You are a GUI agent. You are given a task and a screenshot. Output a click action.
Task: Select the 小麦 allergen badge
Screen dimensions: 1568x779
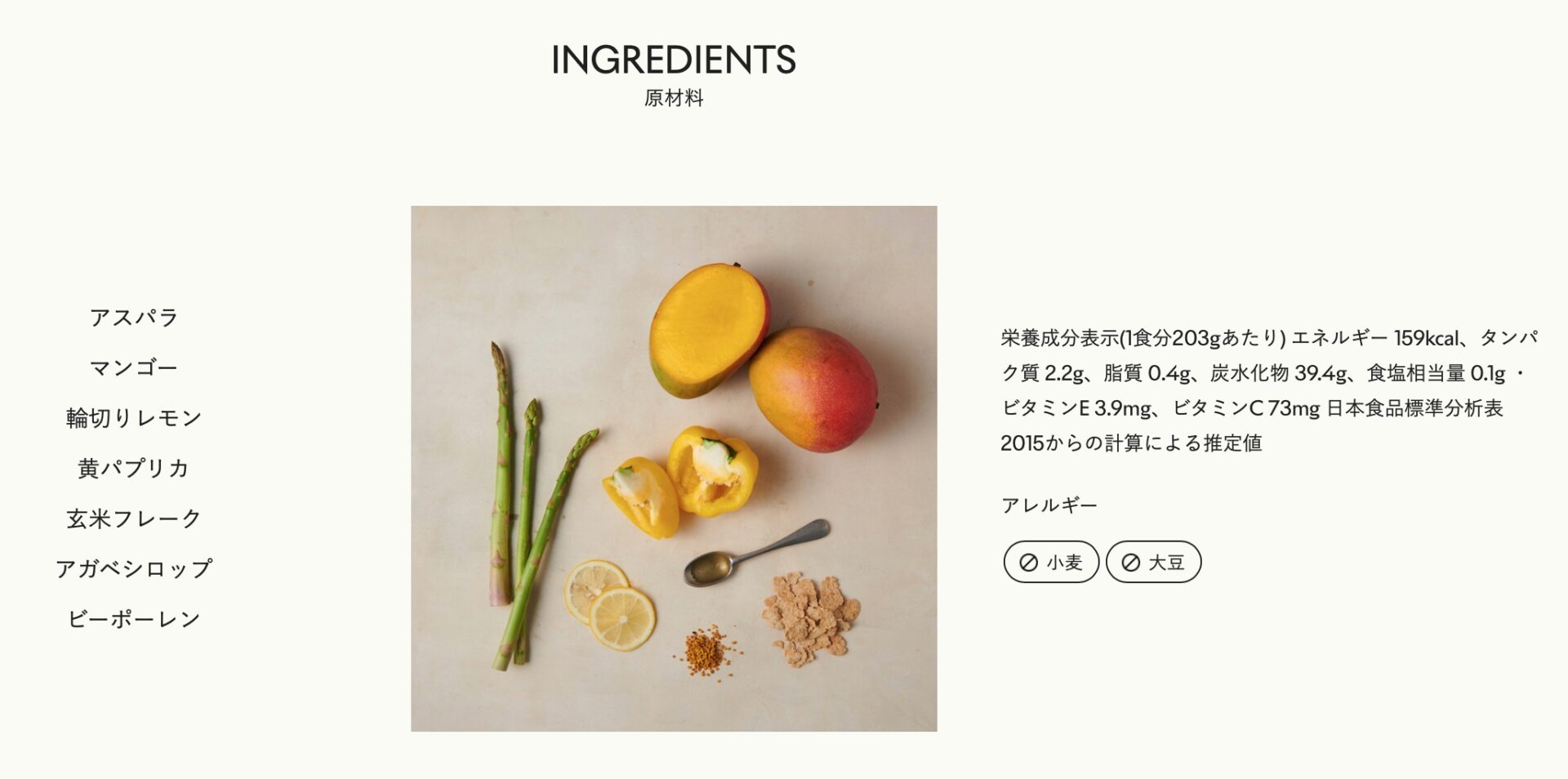click(1051, 562)
